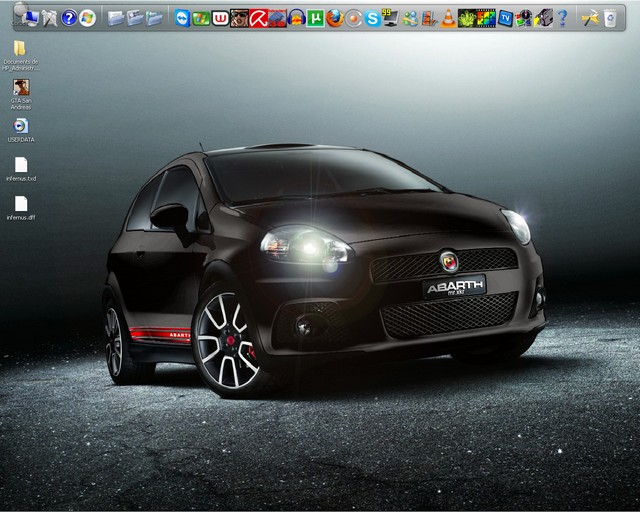This screenshot has height=512, width=640.
Task: Launch Windows Live Messenger icon
Action: click(410, 18)
